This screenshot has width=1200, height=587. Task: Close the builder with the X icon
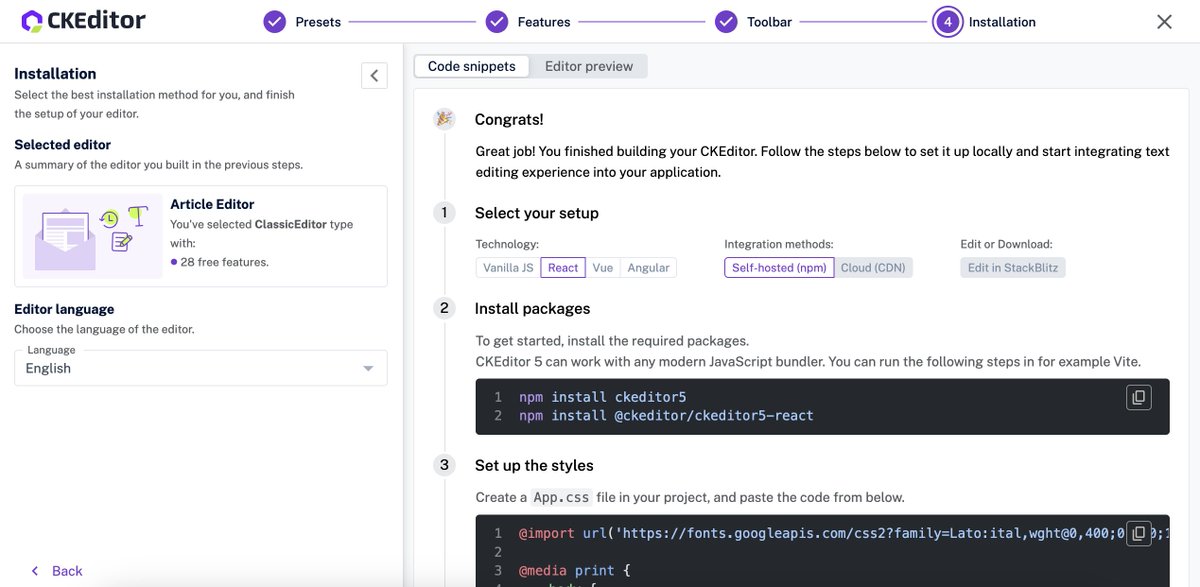(x=1164, y=22)
